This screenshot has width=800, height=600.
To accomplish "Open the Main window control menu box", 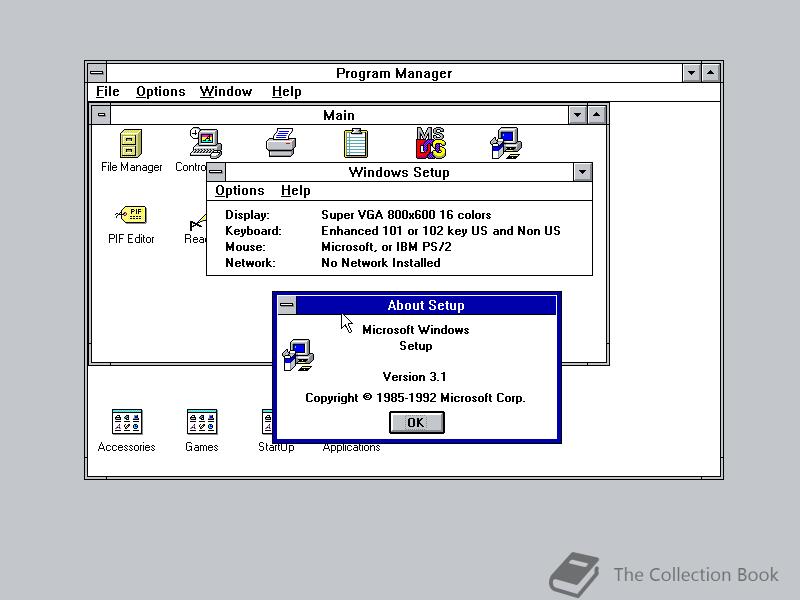I will coord(101,115).
